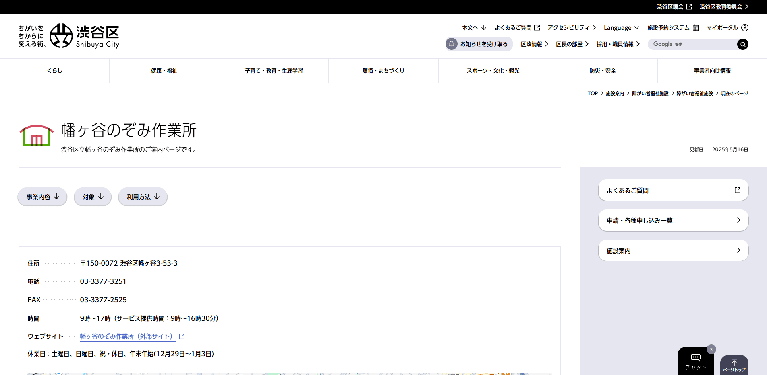Viewport: 767px width, 375px height.
Task: Open くらし navigation tab
Action: pos(55,71)
